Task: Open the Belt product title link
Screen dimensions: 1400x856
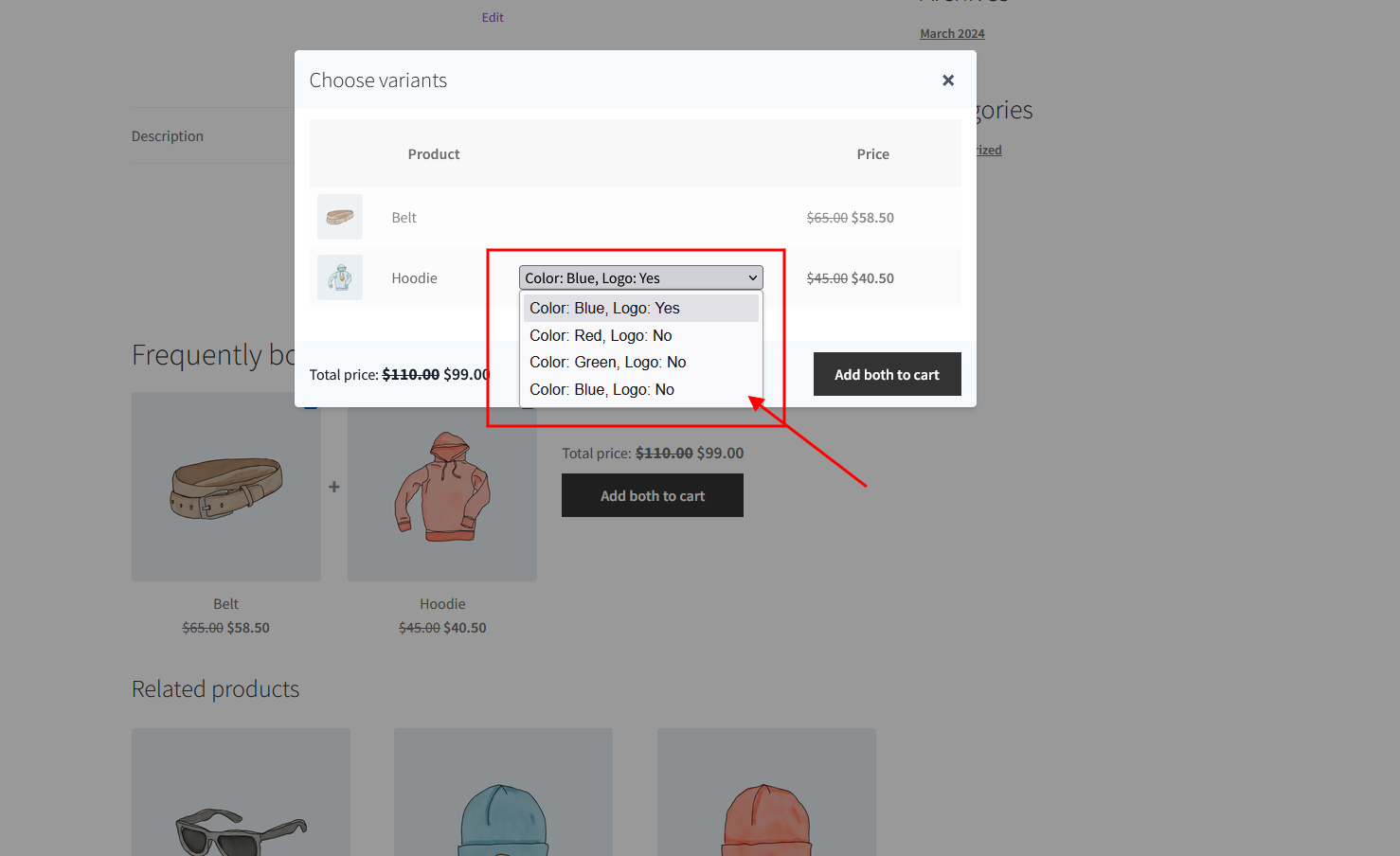Action: (225, 603)
